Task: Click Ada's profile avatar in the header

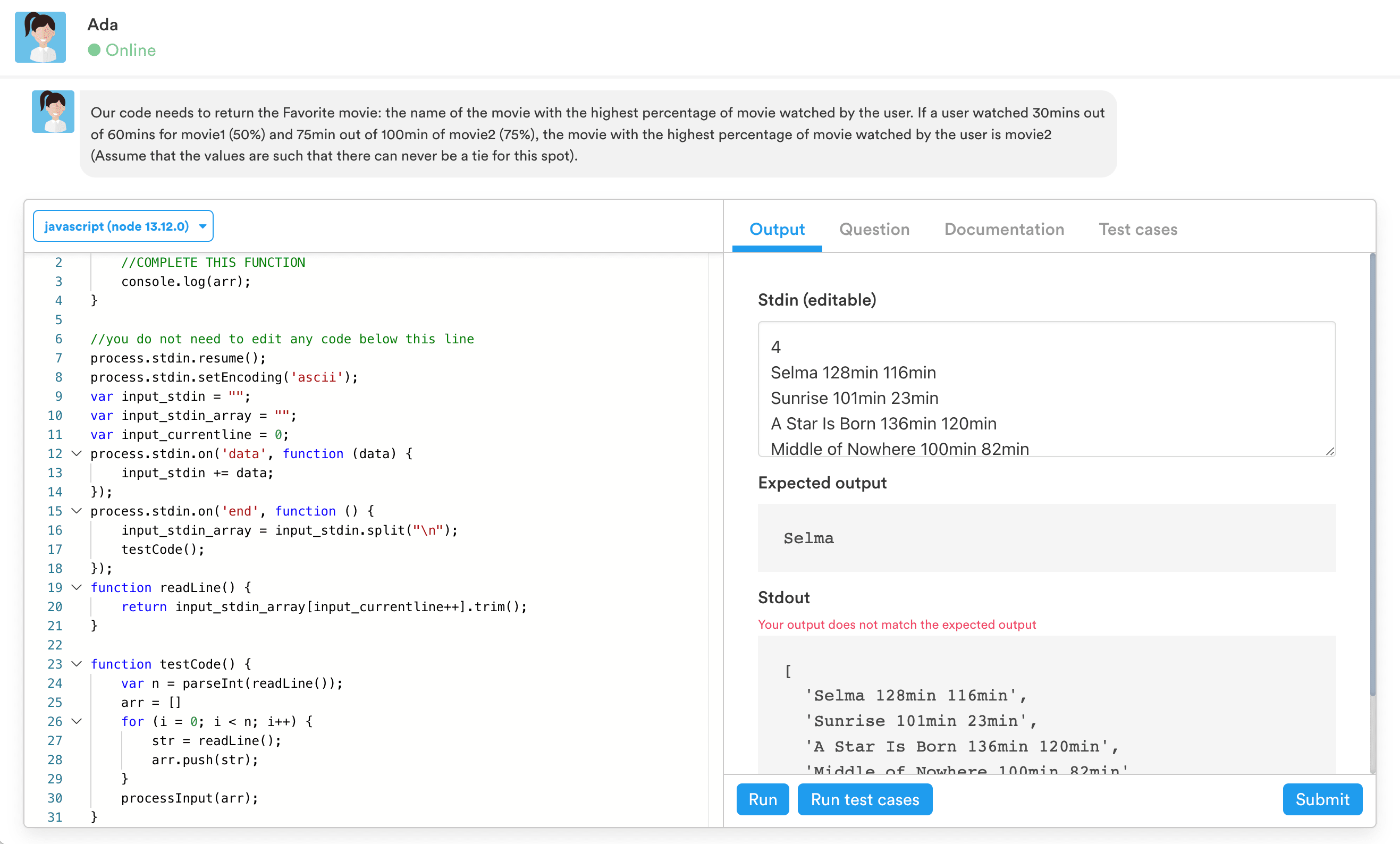Action: pos(40,36)
